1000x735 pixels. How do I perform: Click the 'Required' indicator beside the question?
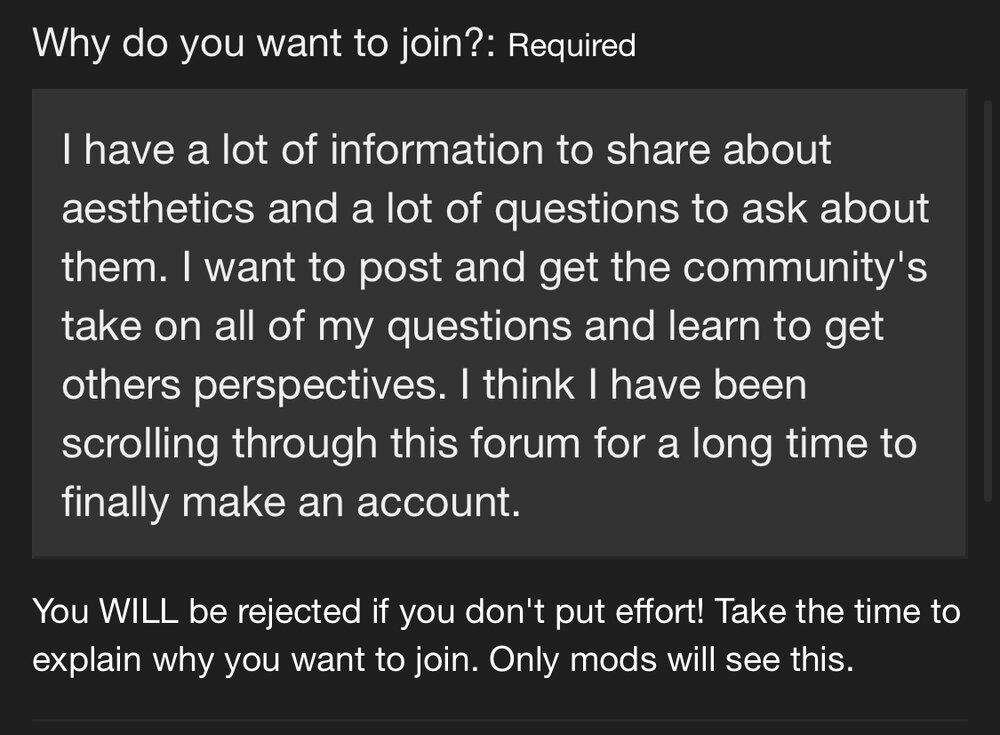coord(572,46)
